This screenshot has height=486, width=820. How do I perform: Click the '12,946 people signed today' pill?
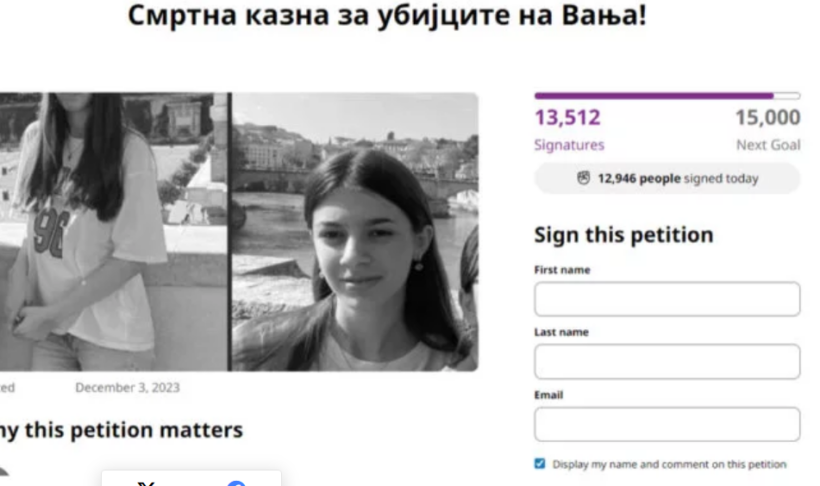tap(667, 178)
